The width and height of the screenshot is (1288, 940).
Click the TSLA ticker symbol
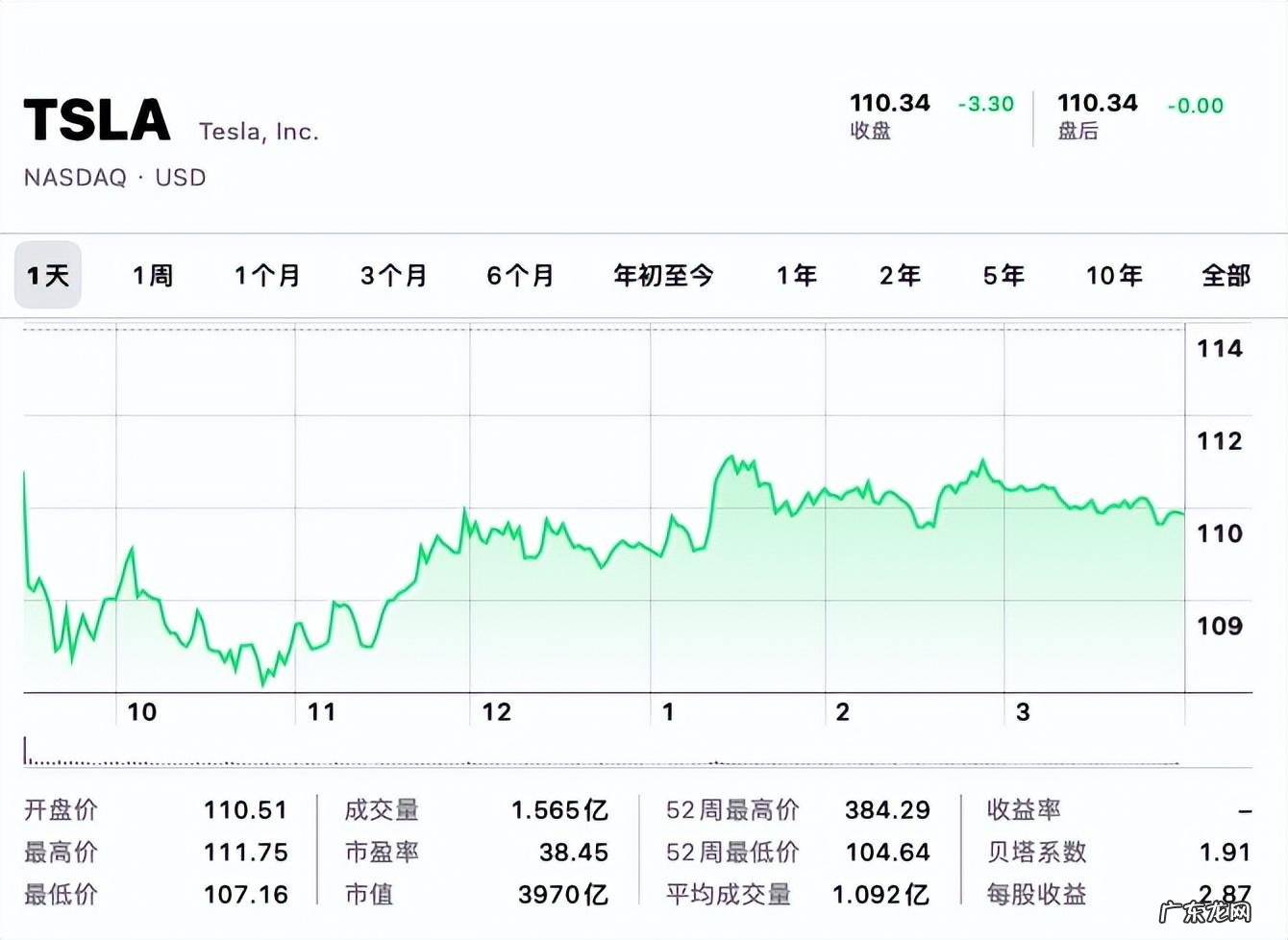(x=96, y=119)
